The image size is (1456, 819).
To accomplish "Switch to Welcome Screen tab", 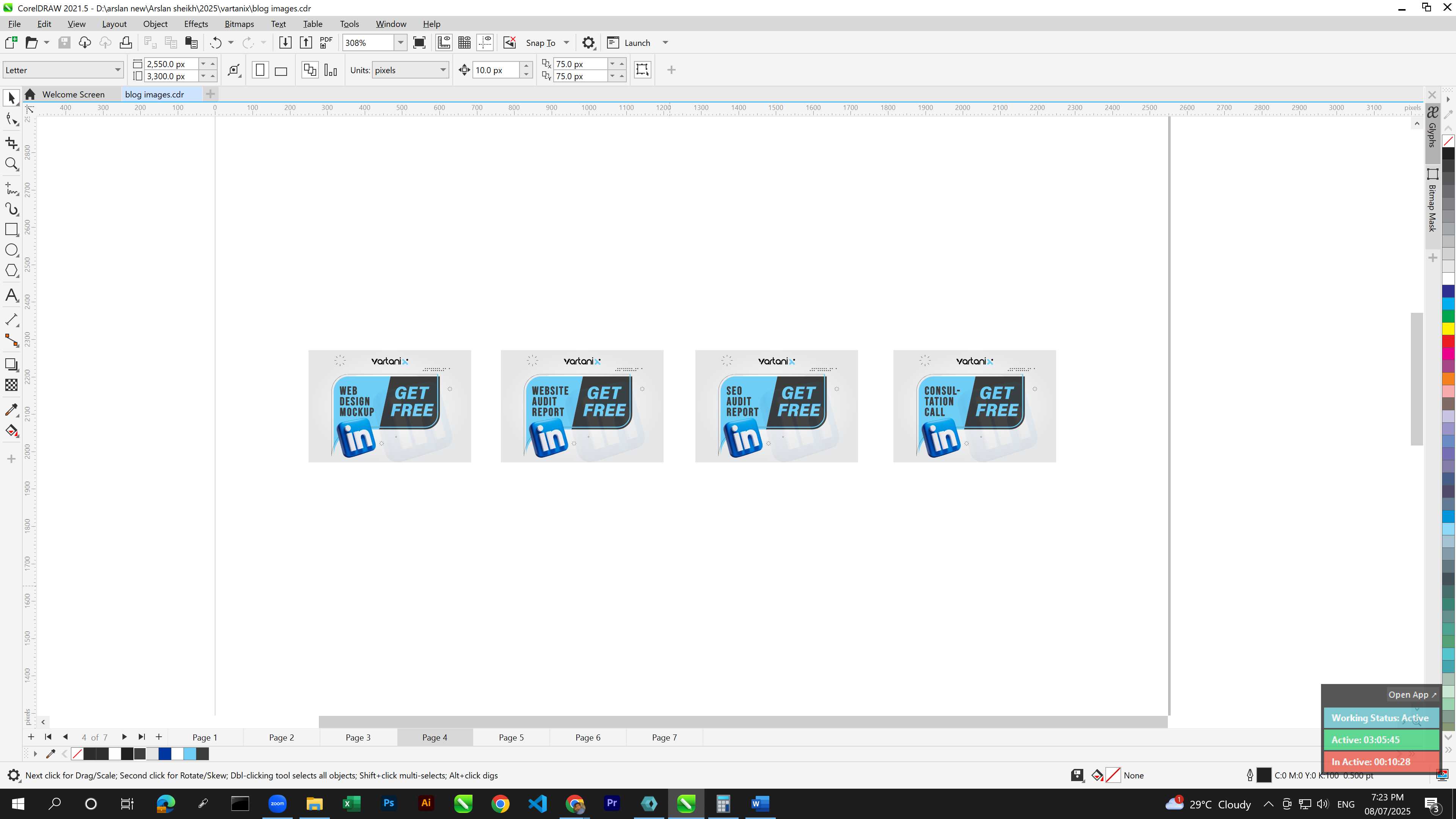I will (x=73, y=94).
